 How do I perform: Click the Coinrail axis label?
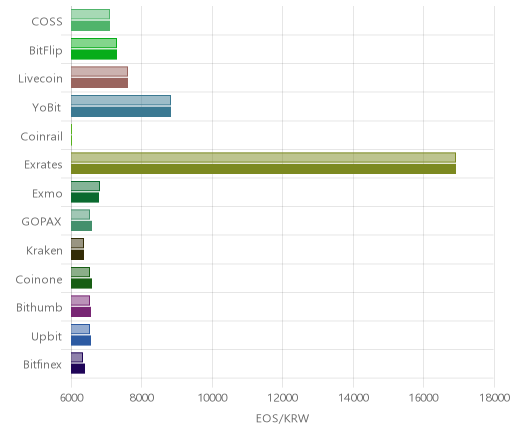coord(42,136)
